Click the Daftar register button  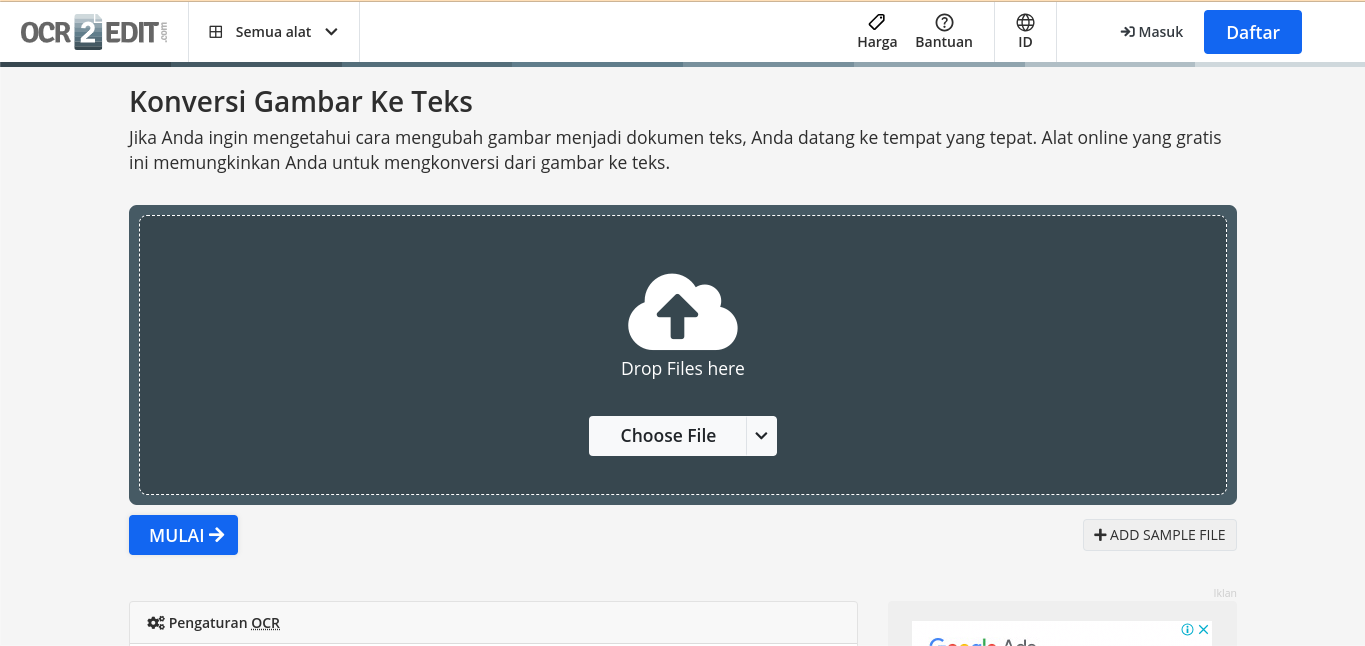(x=1253, y=32)
